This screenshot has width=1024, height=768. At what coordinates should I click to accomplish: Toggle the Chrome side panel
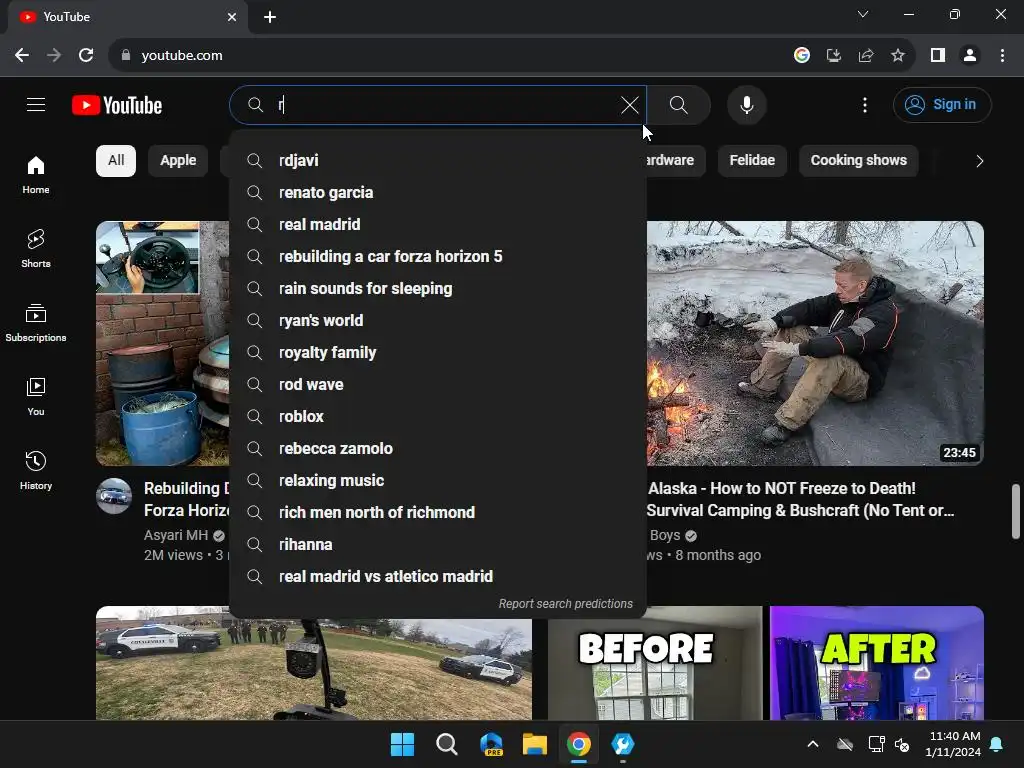938,56
